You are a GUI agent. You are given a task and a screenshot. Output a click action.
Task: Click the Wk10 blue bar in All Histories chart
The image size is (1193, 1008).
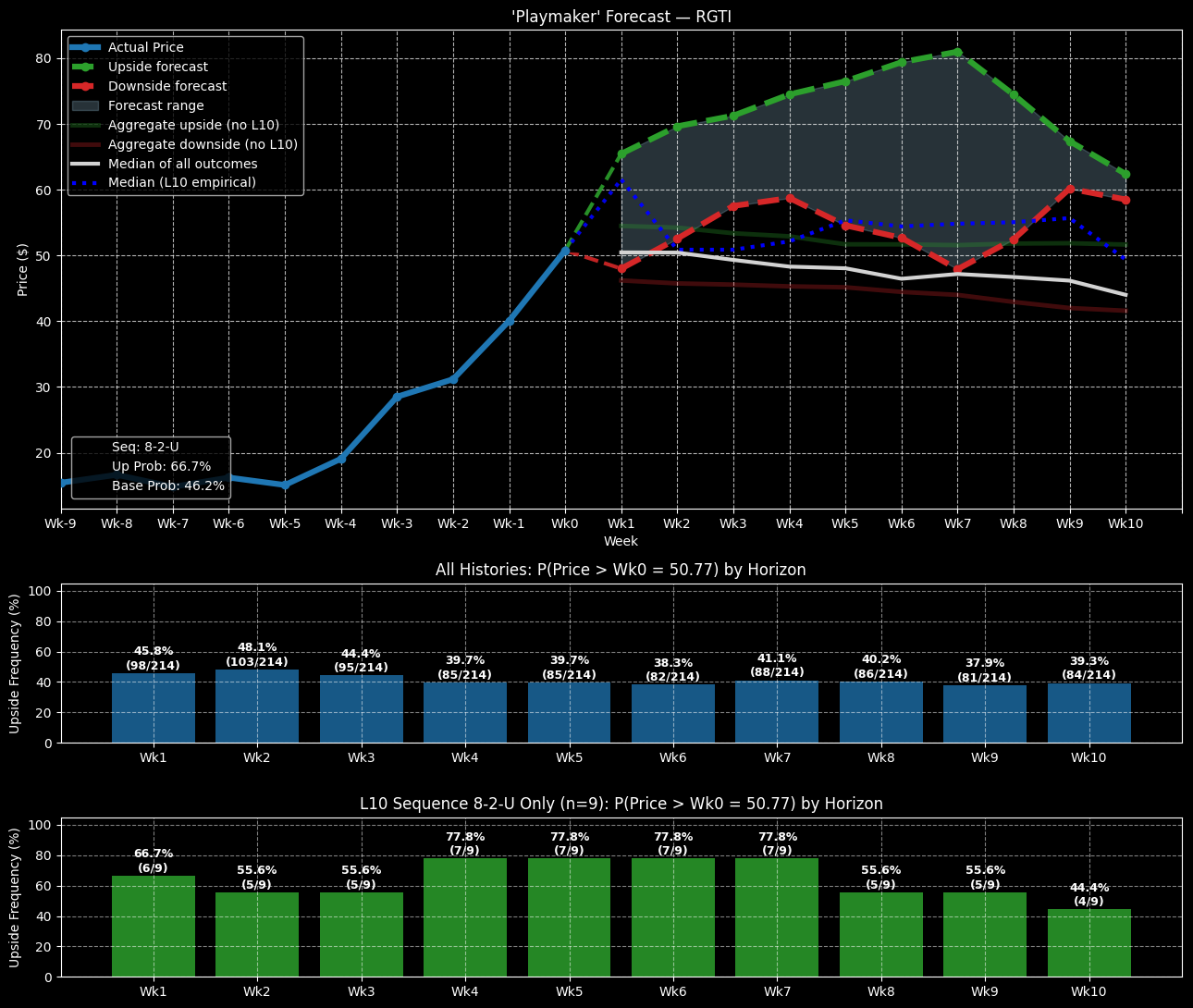pyautogui.click(x=1088, y=713)
